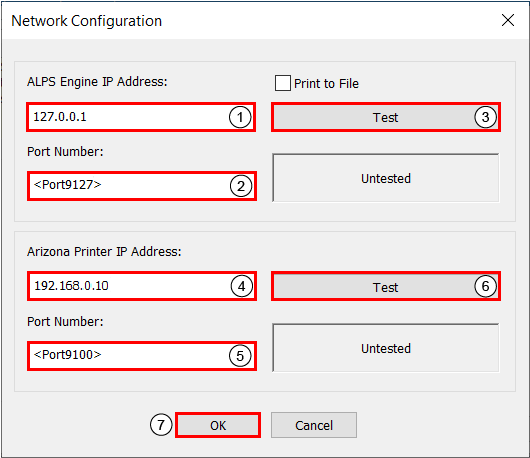Viewport: 530px width, 458px height.
Task: Test the Arizona Printer connection
Action: click(x=386, y=286)
